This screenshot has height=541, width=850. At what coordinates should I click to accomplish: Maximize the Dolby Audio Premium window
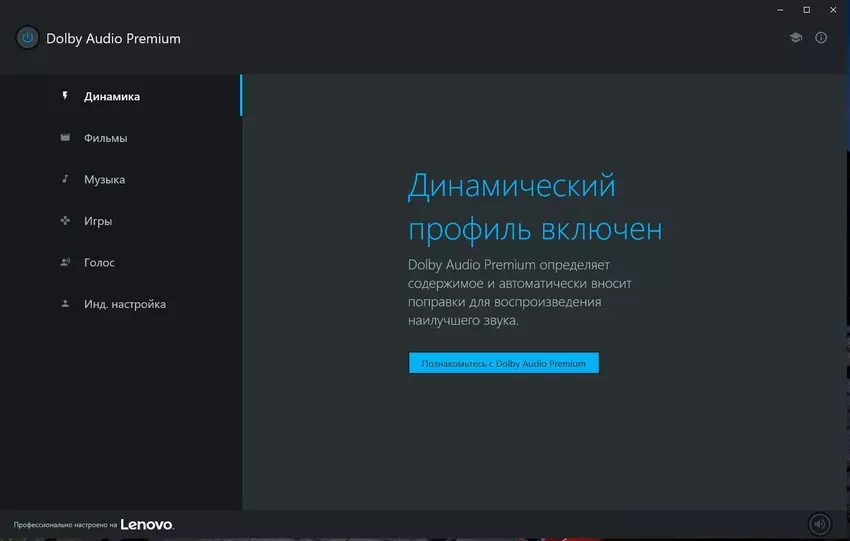click(807, 9)
